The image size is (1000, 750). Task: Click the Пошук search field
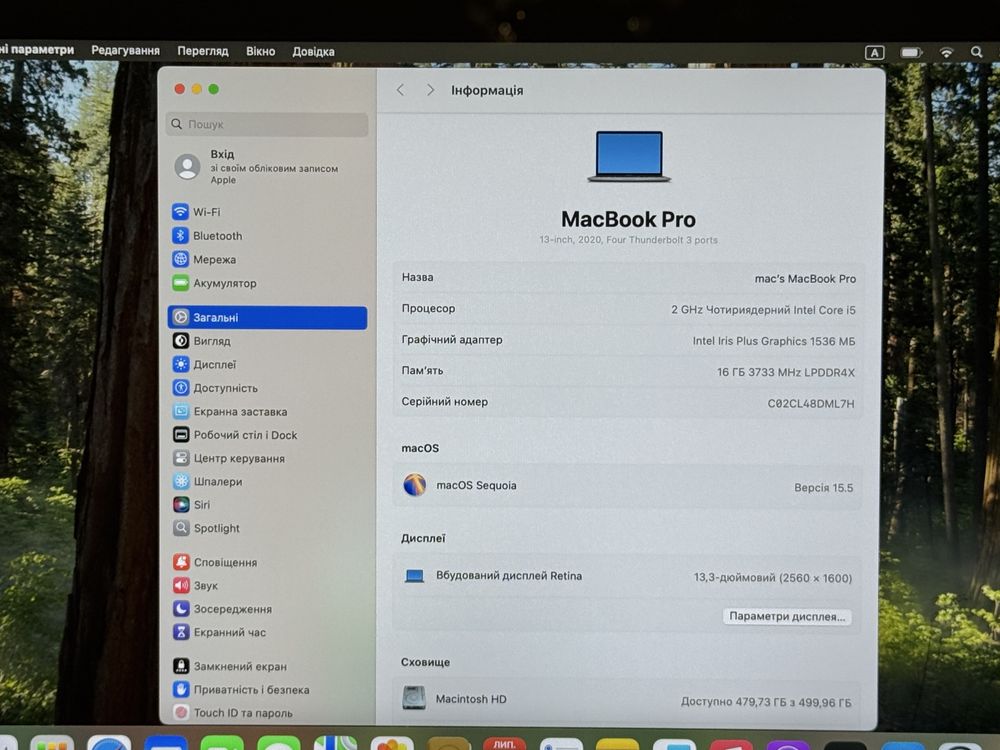coord(267,124)
